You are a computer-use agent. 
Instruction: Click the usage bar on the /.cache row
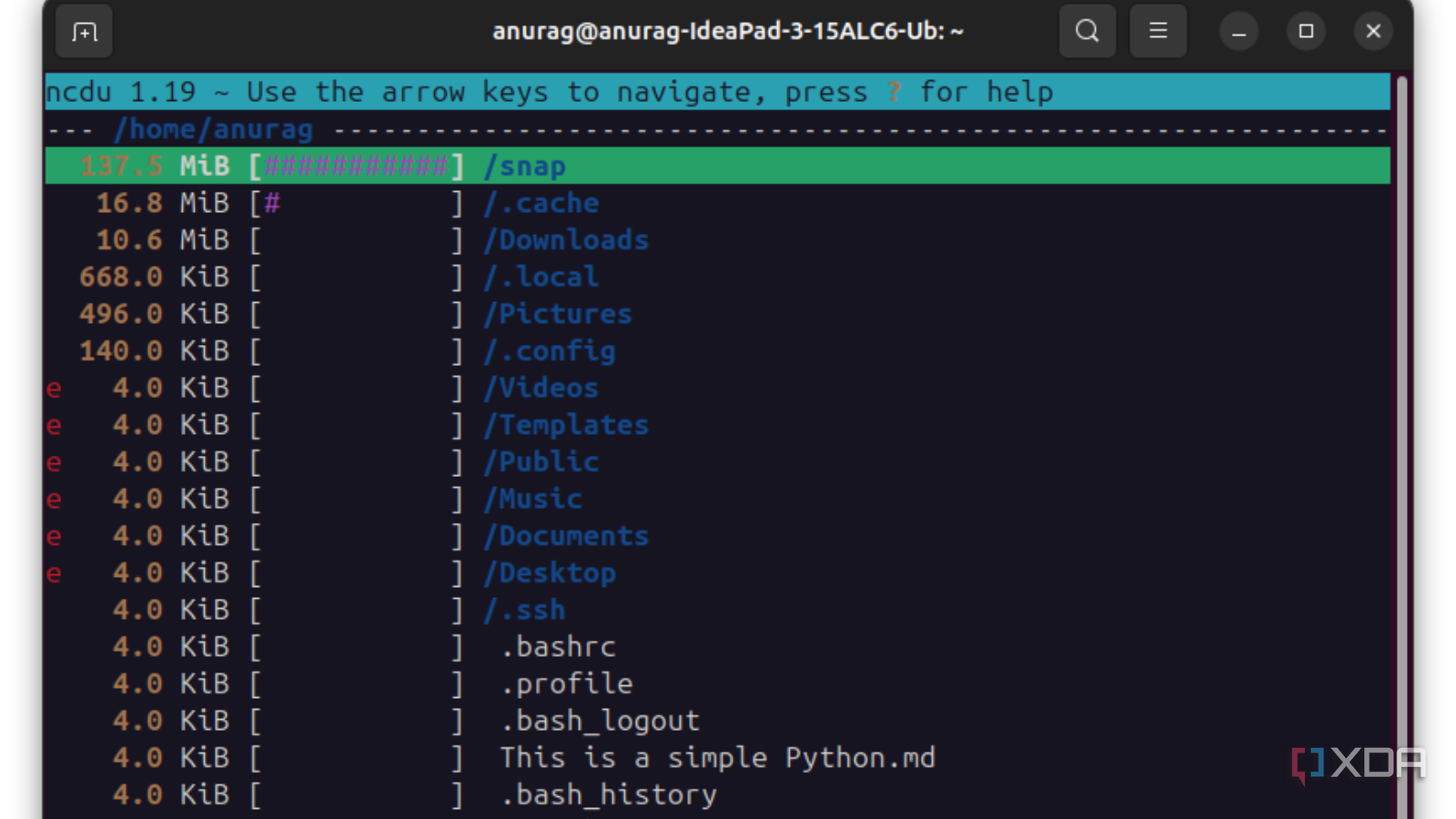[x=356, y=203]
